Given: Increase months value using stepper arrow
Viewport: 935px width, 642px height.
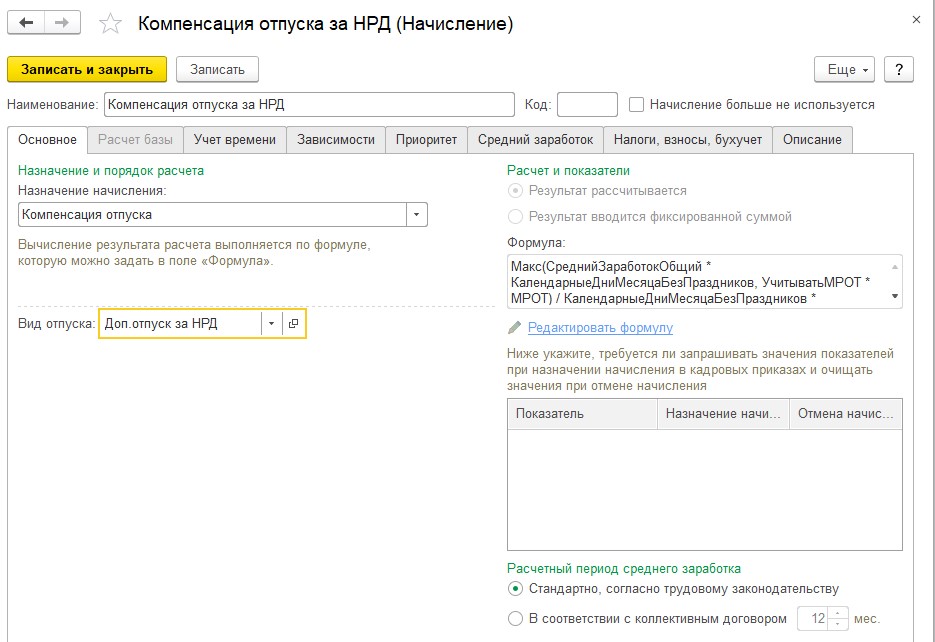Looking at the screenshot, I should 838,613.
